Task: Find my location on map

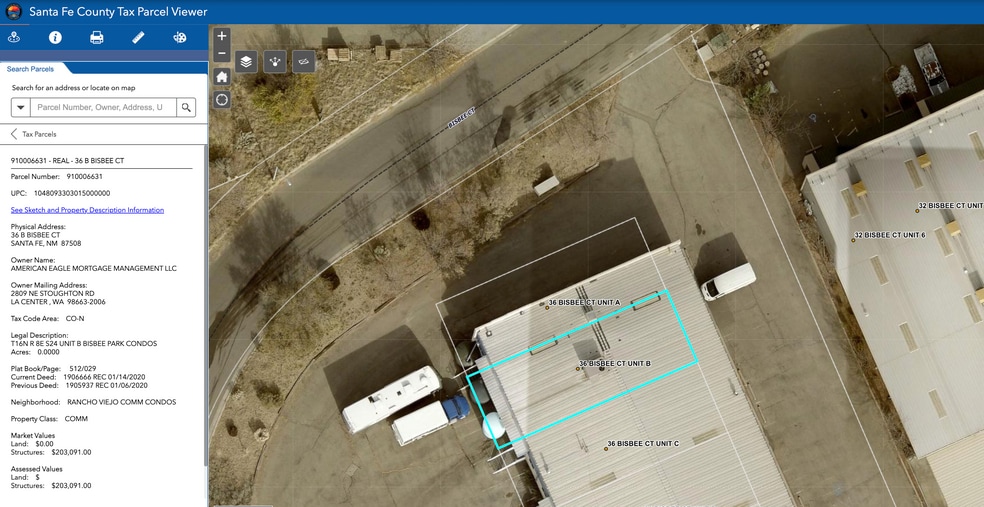Action: pos(222,100)
